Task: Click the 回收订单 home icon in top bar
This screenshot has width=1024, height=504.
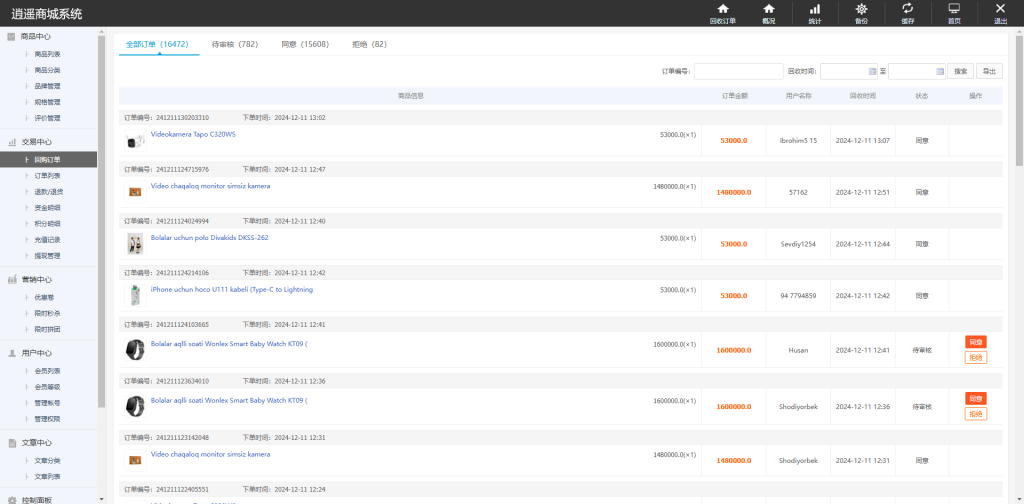Action: 722,9
